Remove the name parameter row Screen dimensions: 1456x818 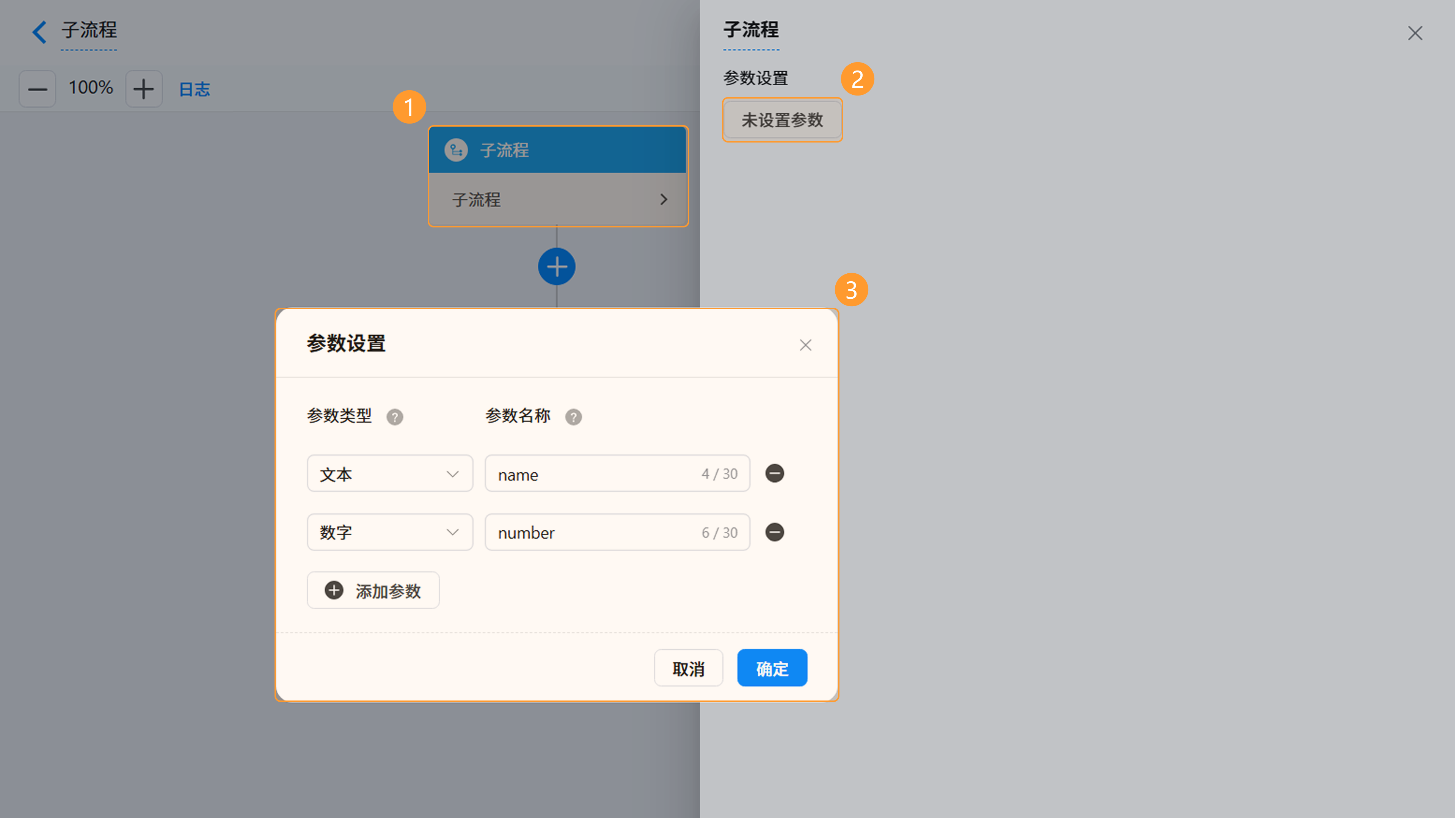pyautogui.click(x=774, y=473)
